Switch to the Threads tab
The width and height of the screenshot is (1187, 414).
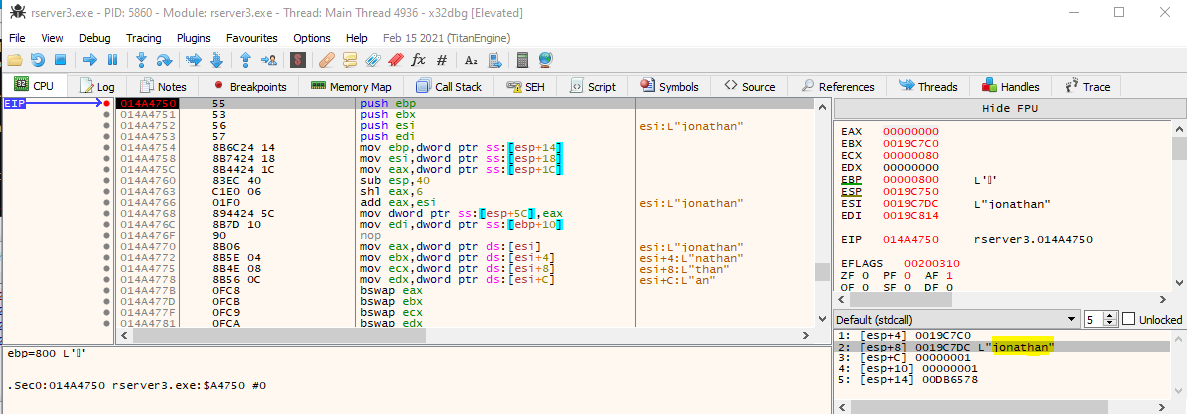coord(928,86)
